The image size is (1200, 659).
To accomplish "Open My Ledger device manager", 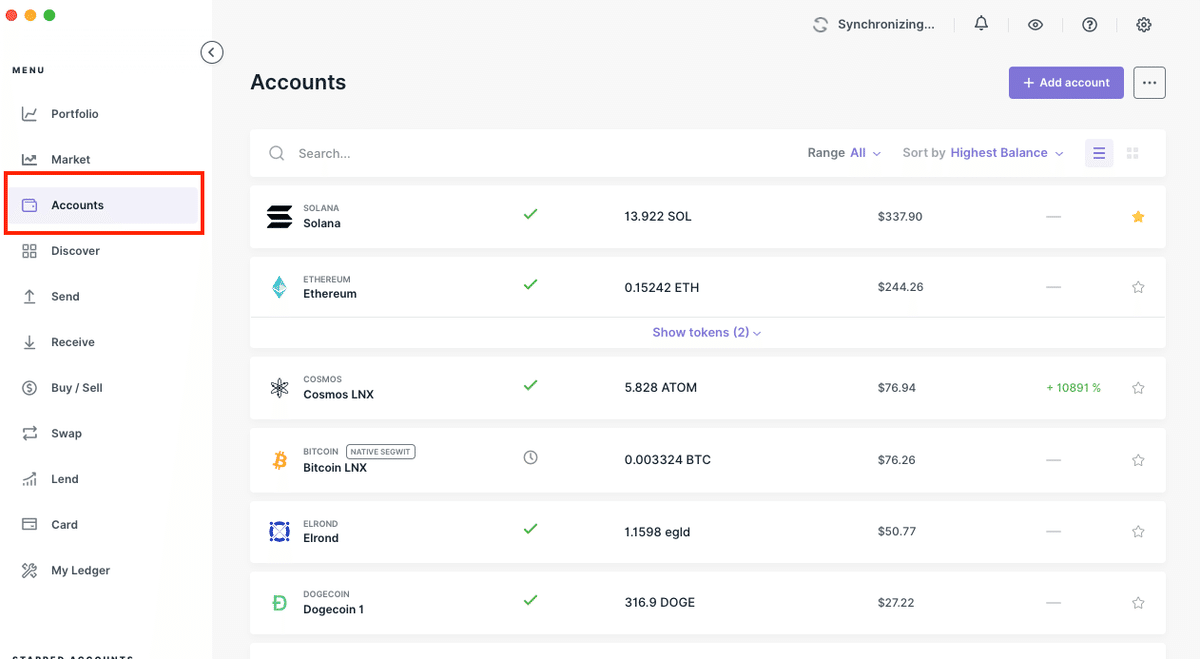I will 80,570.
